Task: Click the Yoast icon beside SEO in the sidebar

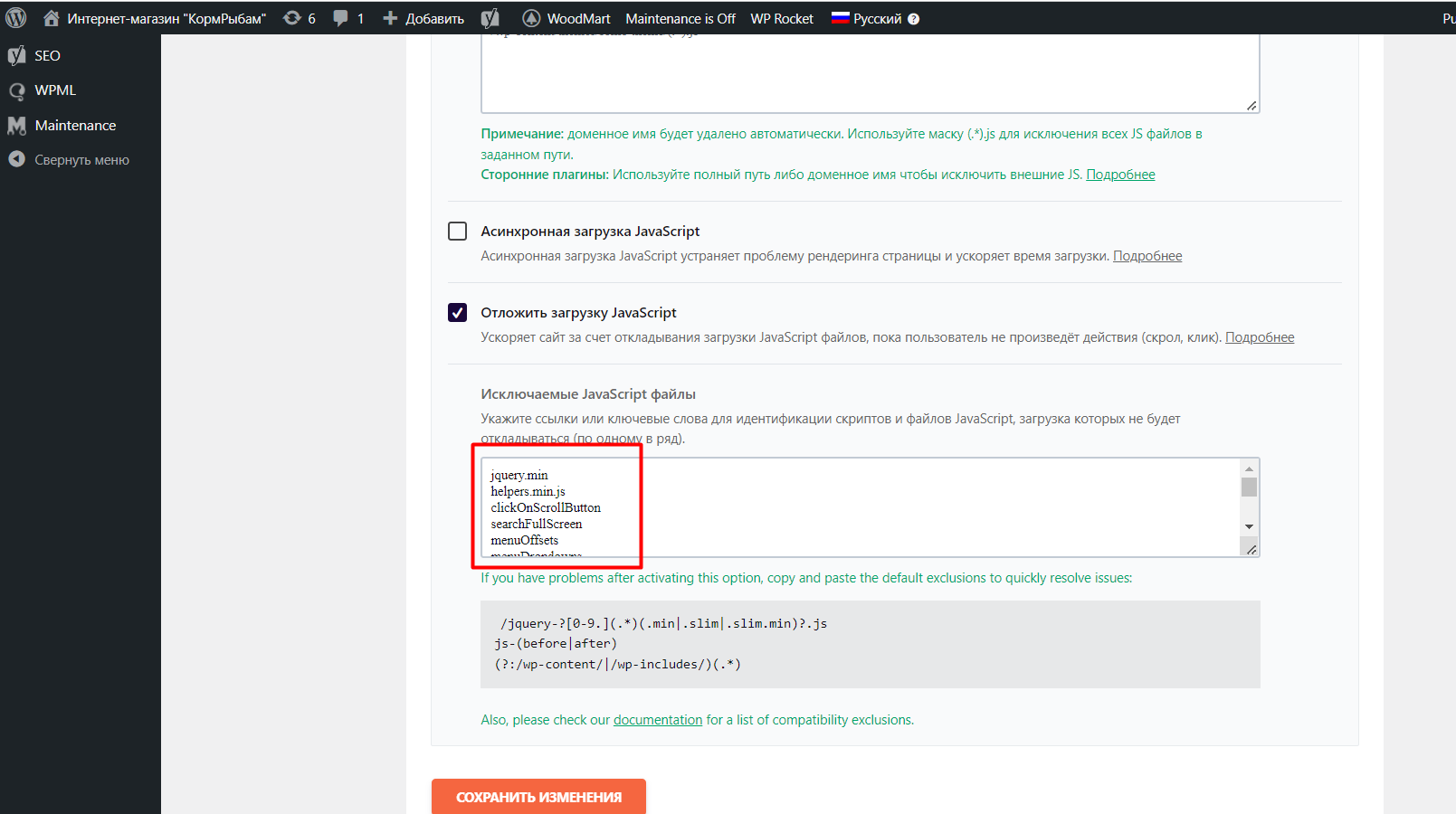Action: 16,55
